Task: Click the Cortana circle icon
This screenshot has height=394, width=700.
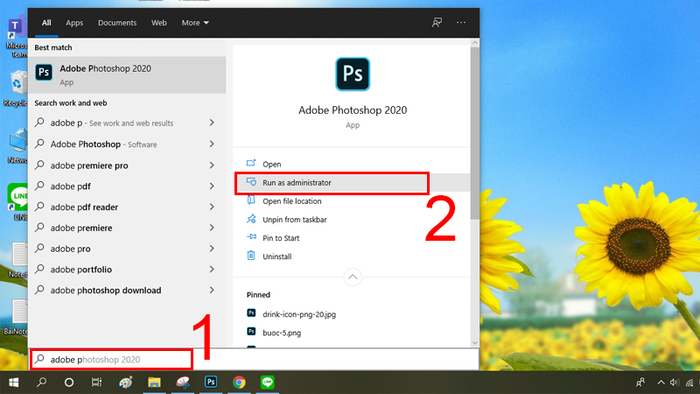Action: pos(69,382)
